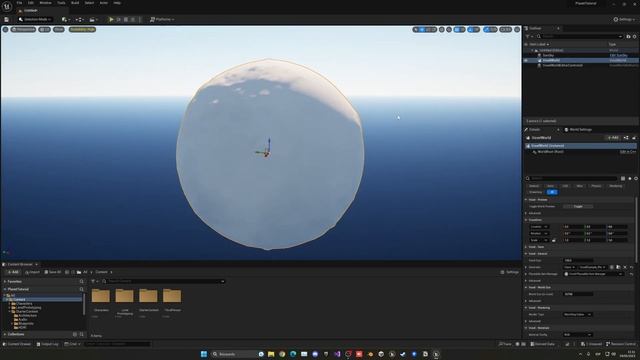Click the Outliner search field
The height and width of the screenshot is (360, 640).
(x=580, y=36)
